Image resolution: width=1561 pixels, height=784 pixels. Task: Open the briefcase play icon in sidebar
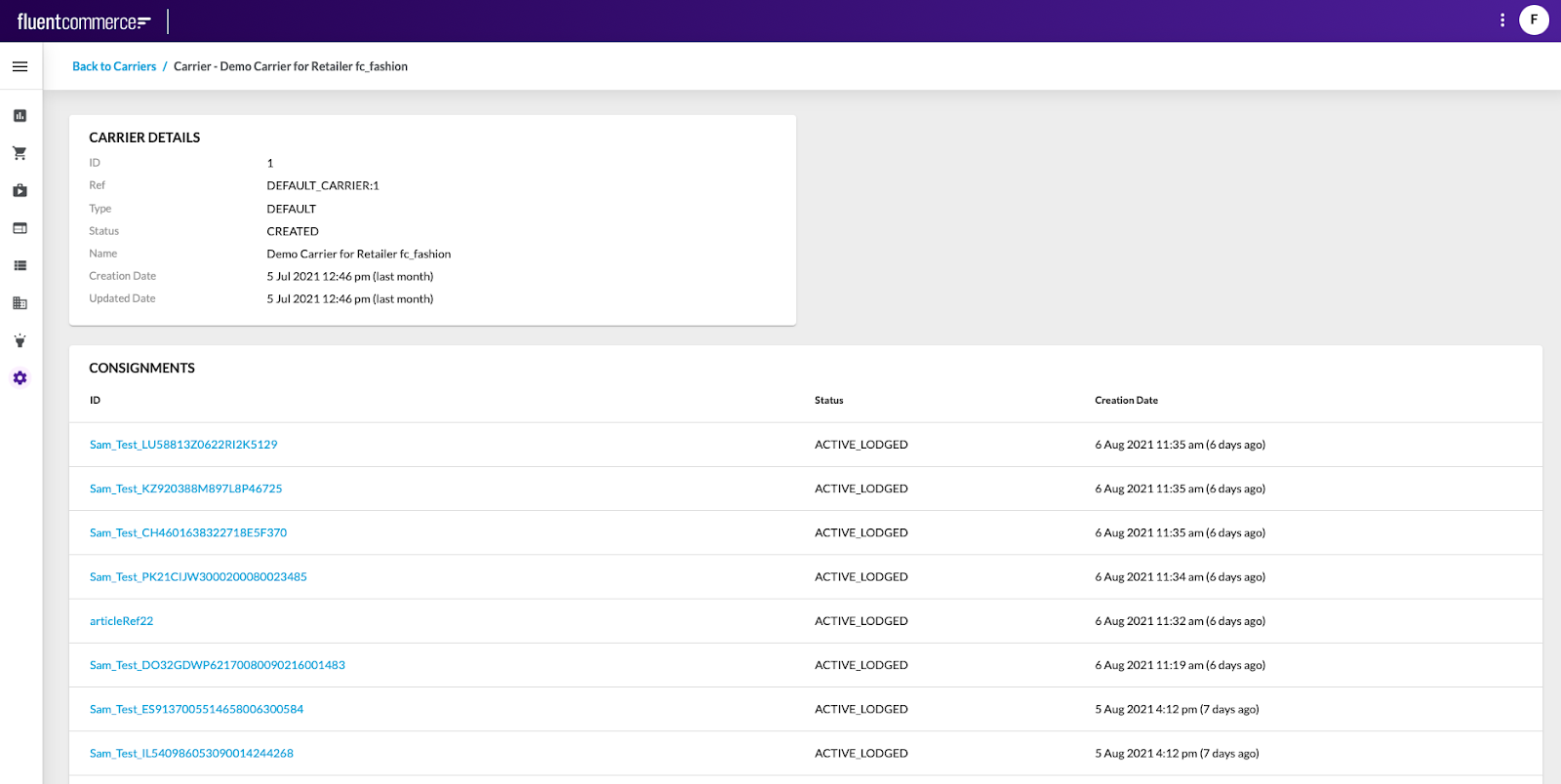pos(20,191)
